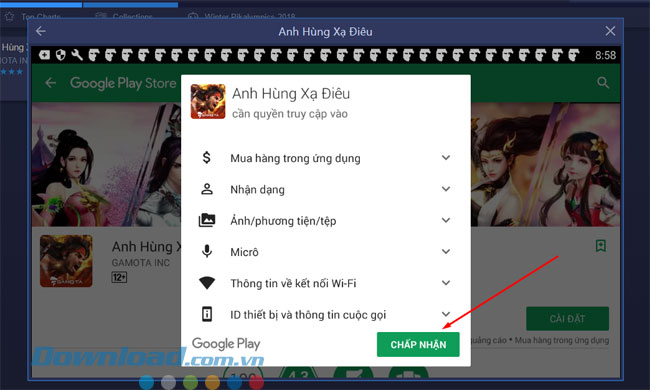
Task: Click the first status bar notification icon
Action: (x=44, y=55)
